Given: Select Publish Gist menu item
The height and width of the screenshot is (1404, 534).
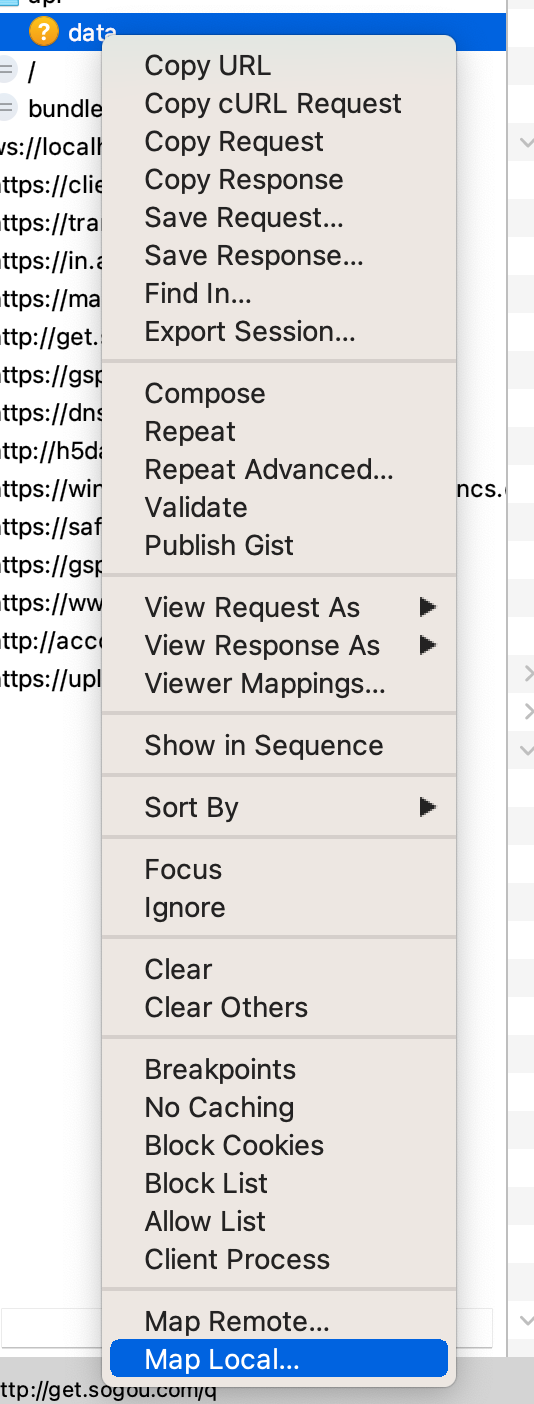Looking at the screenshot, I should pos(219,546).
